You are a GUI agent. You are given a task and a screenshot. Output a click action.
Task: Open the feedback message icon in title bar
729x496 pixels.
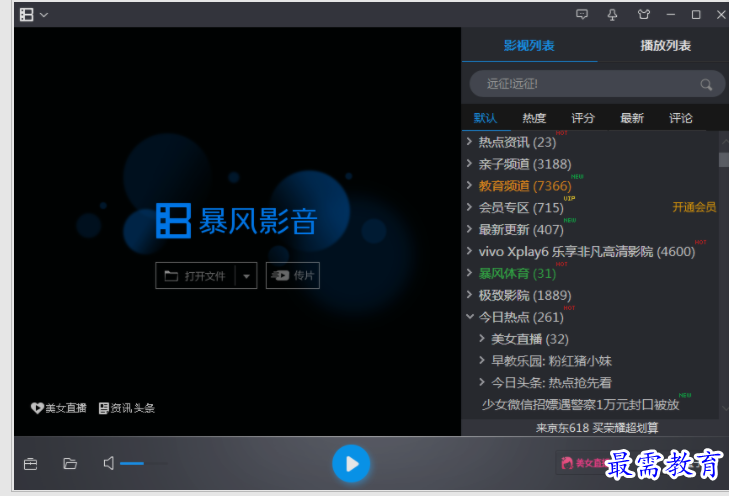[582, 14]
